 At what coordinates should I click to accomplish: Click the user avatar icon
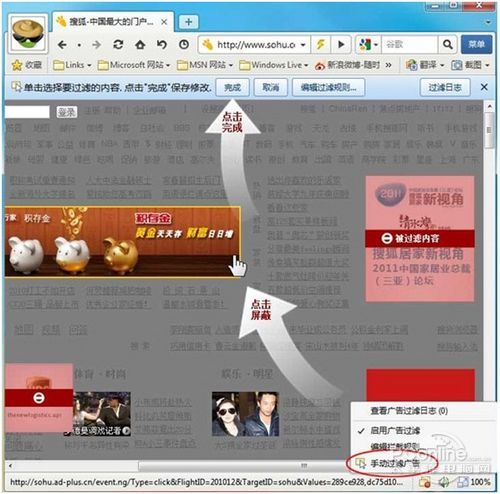pos(28,33)
